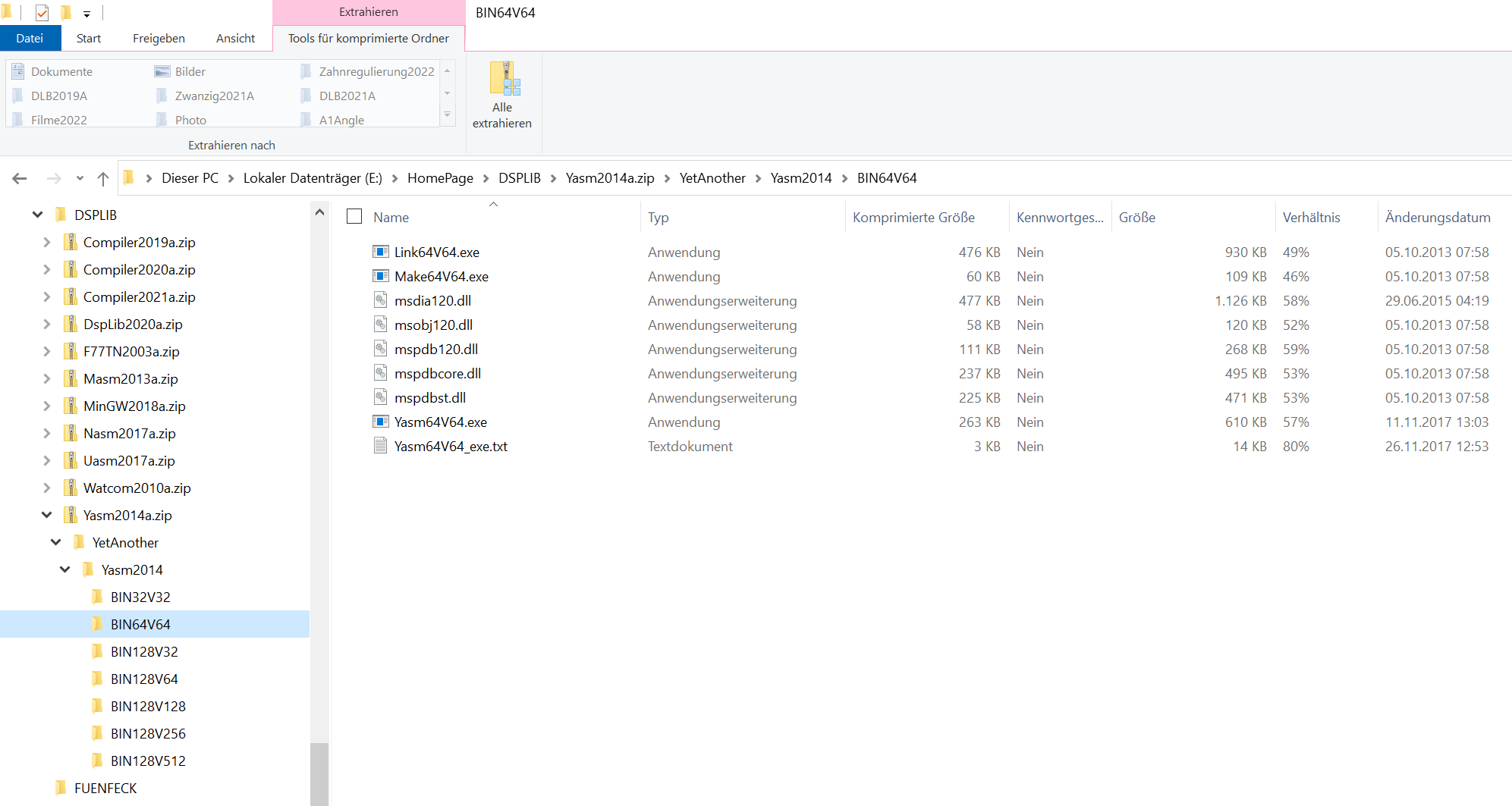Image resolution: width=1512 pixels, height=806 pixels.
Task: Click the 80% ratio value
Action: [x=1296, y=446]
